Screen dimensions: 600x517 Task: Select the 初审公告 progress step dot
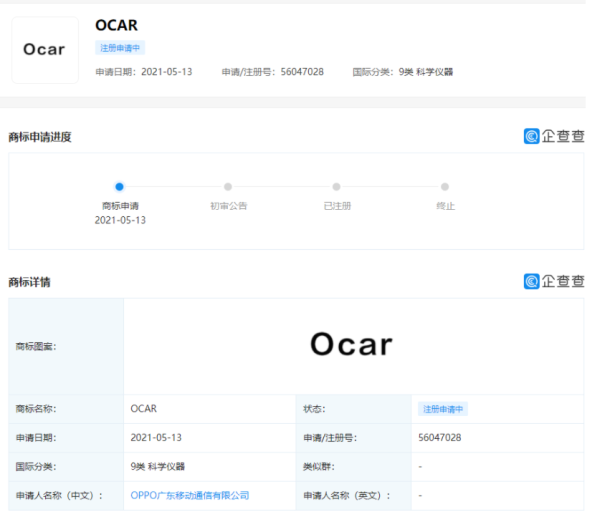228,186
